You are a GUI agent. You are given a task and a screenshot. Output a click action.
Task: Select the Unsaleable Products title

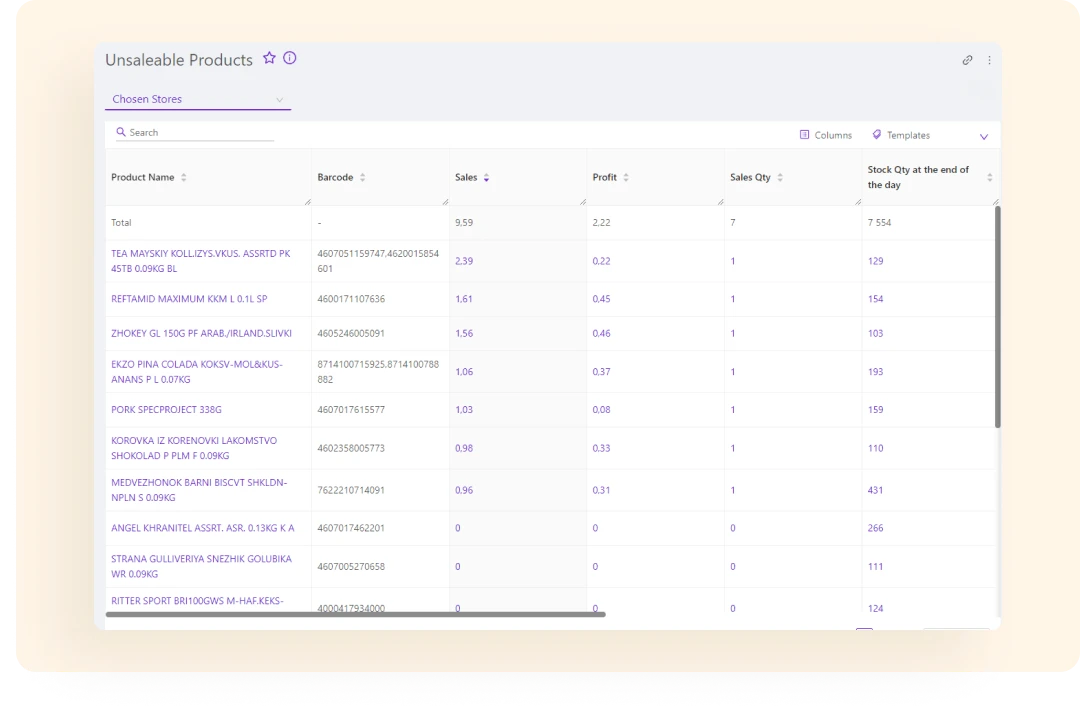(x=178, y=60)
